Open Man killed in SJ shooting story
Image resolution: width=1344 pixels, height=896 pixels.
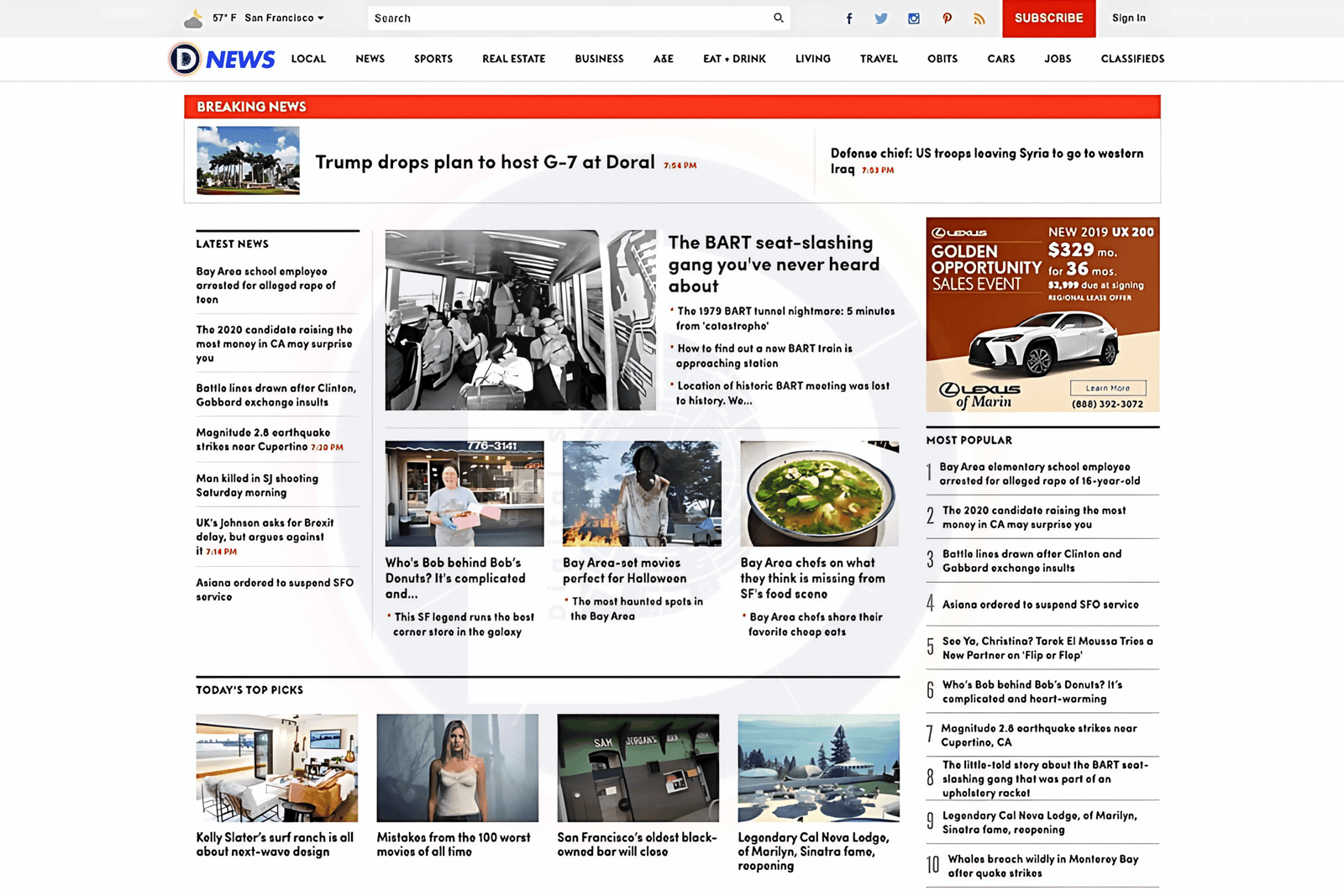[x=257, y=485]
